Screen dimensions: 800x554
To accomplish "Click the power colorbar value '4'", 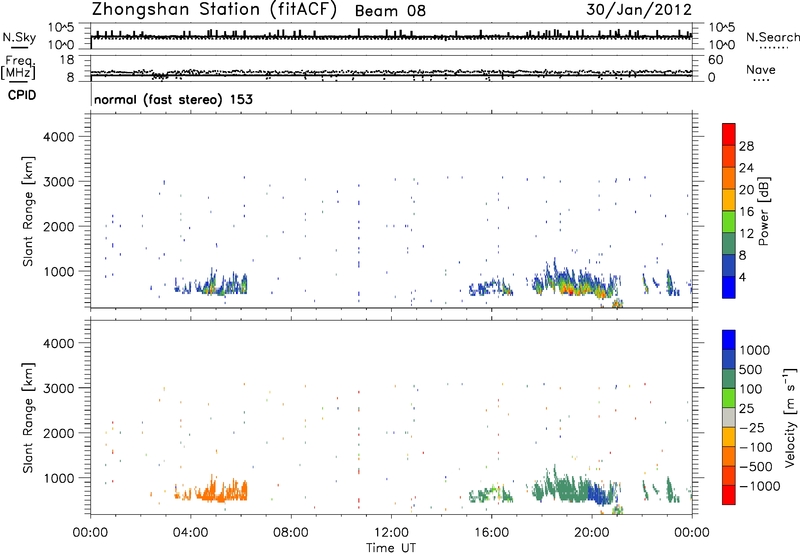I will [x=743, y=277].
